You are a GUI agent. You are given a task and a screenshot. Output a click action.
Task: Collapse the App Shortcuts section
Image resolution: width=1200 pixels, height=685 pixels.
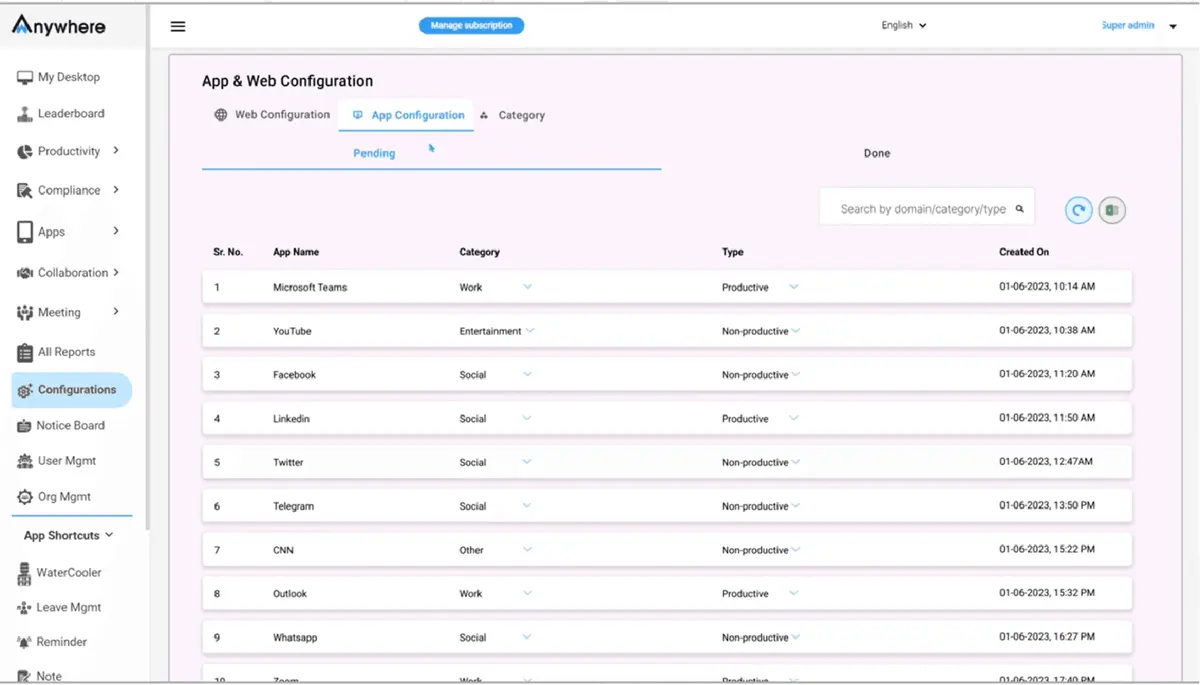pyautogui.click(x=109, y=535)
